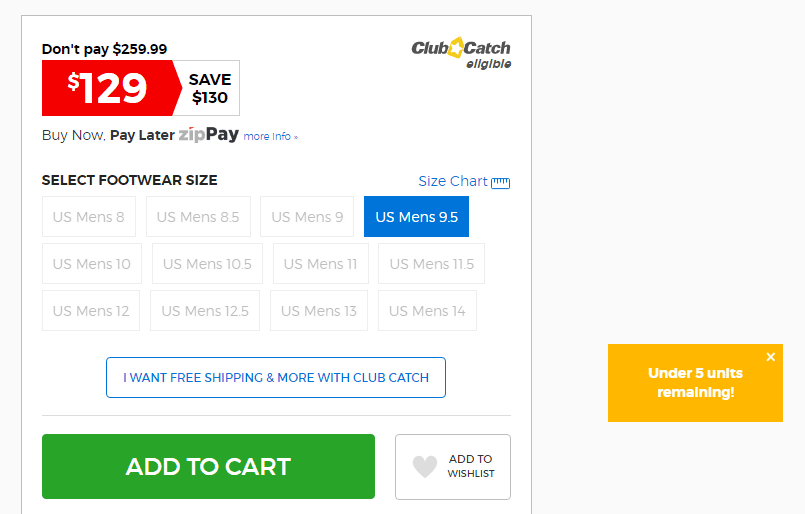805x514 pixels.
Task: Choose US Mens 13 size option
Action: pyautogui.click(x=319, y=311)
